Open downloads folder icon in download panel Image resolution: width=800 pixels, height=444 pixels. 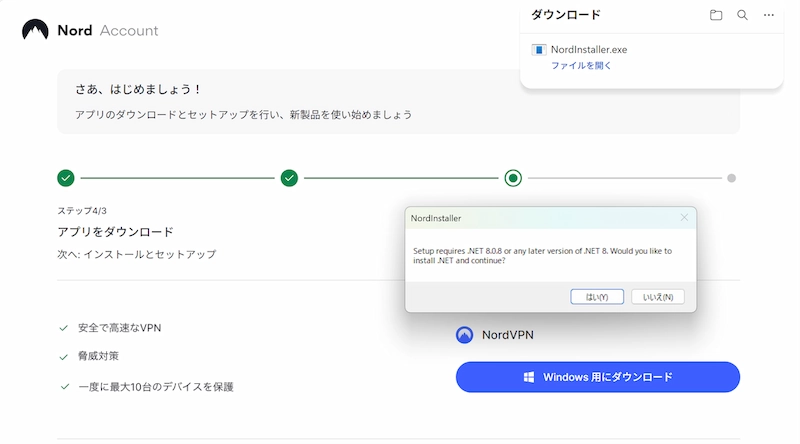(x=716, y=15)
